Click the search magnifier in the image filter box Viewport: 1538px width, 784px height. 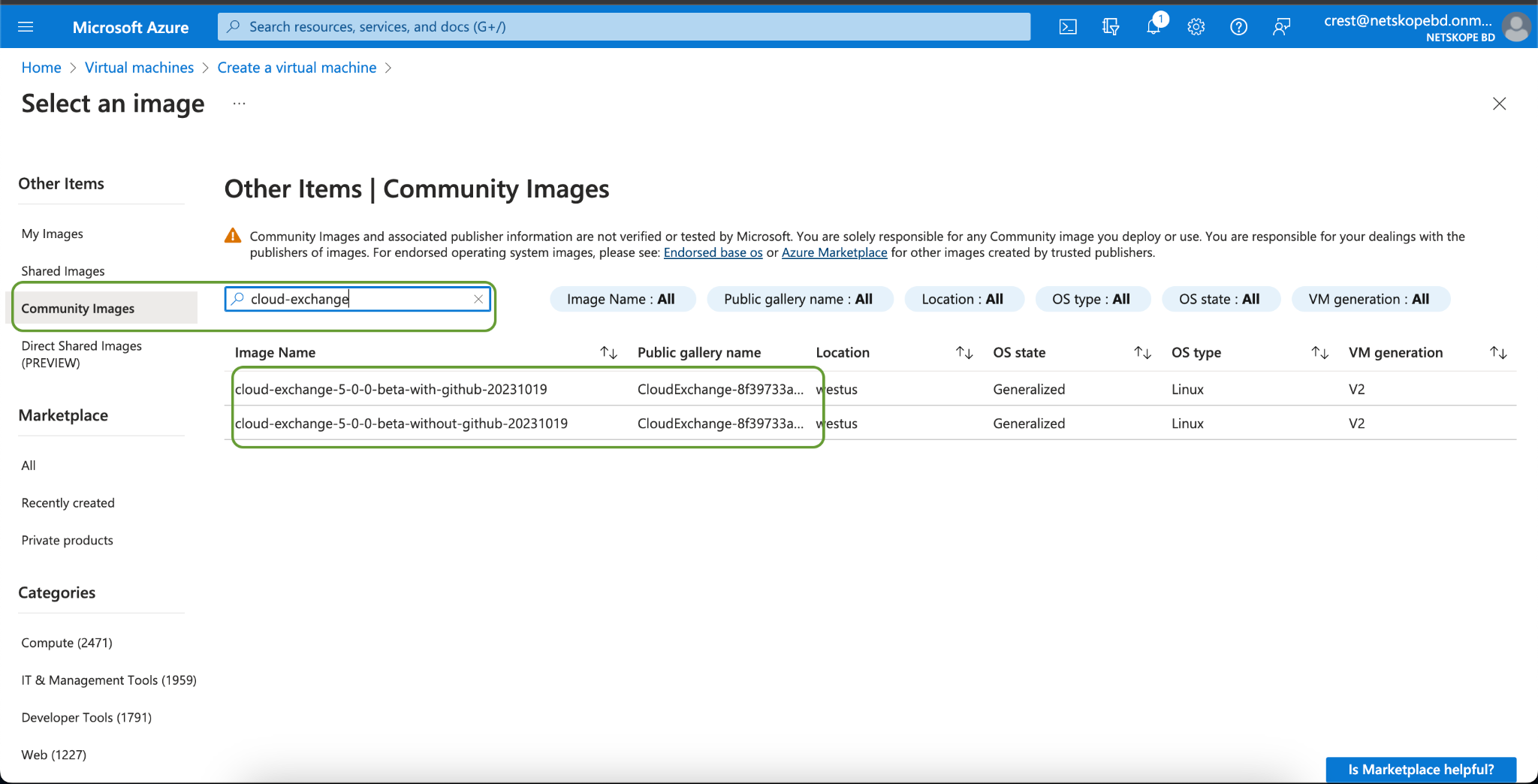(x=237, y=299)
